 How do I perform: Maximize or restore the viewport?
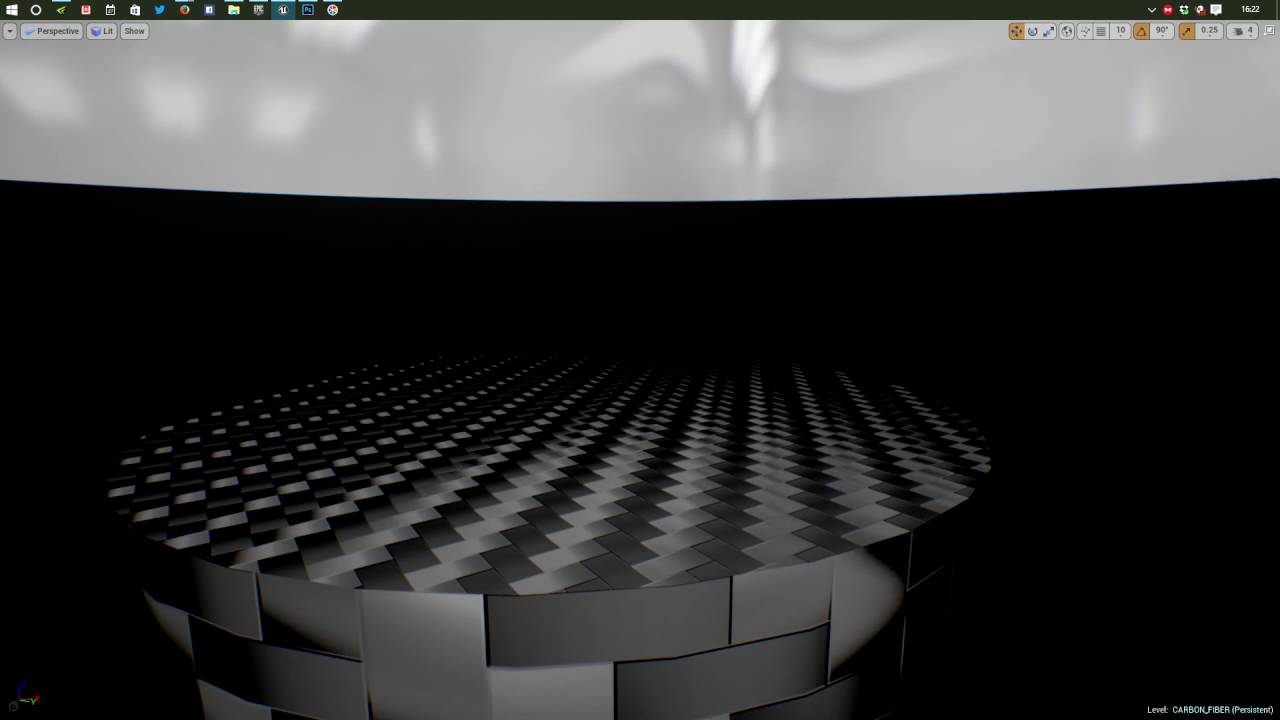click(1267, 31)
